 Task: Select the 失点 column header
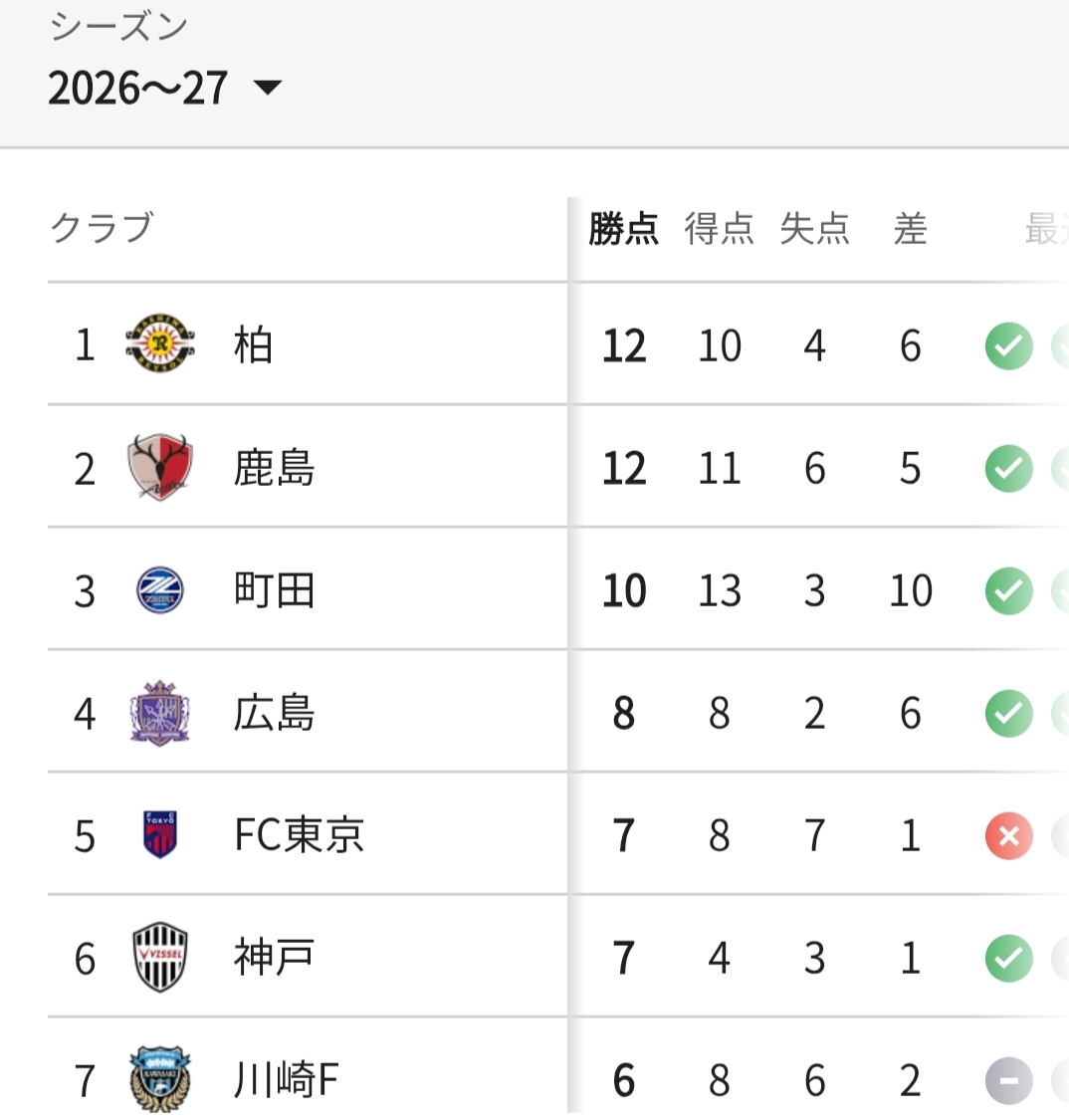[815, 229]
